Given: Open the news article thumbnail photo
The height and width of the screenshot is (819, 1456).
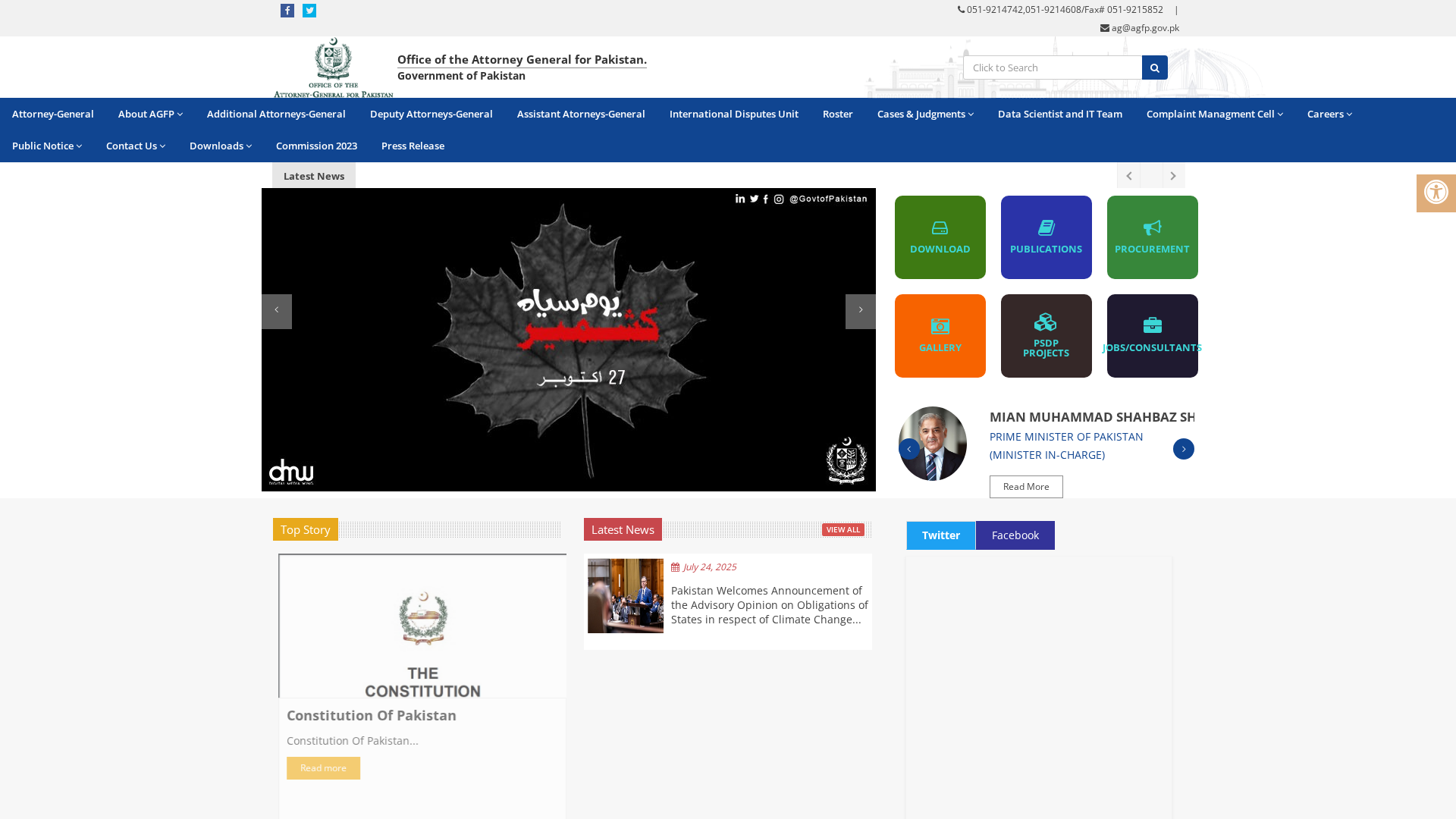Looking at the screenshot, I should pos(626,596).
